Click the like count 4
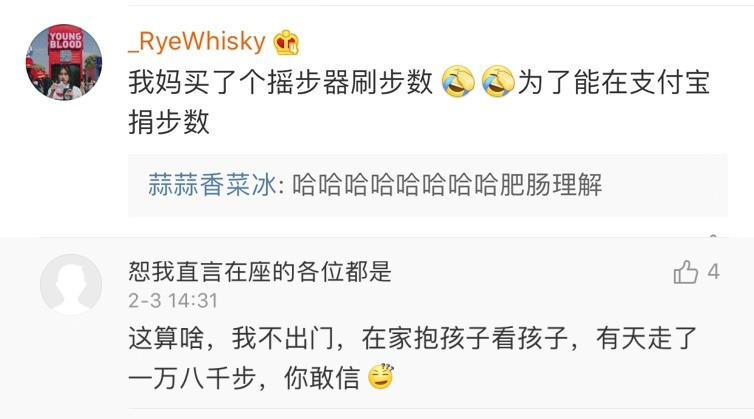Viewport: 754px width, 419px height. (714, 272)
